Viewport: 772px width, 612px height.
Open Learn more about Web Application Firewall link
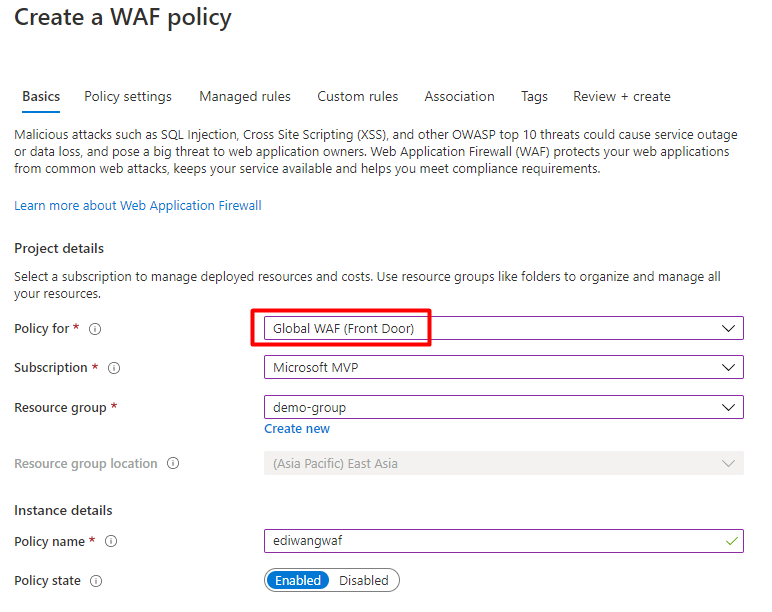point(138,205)
